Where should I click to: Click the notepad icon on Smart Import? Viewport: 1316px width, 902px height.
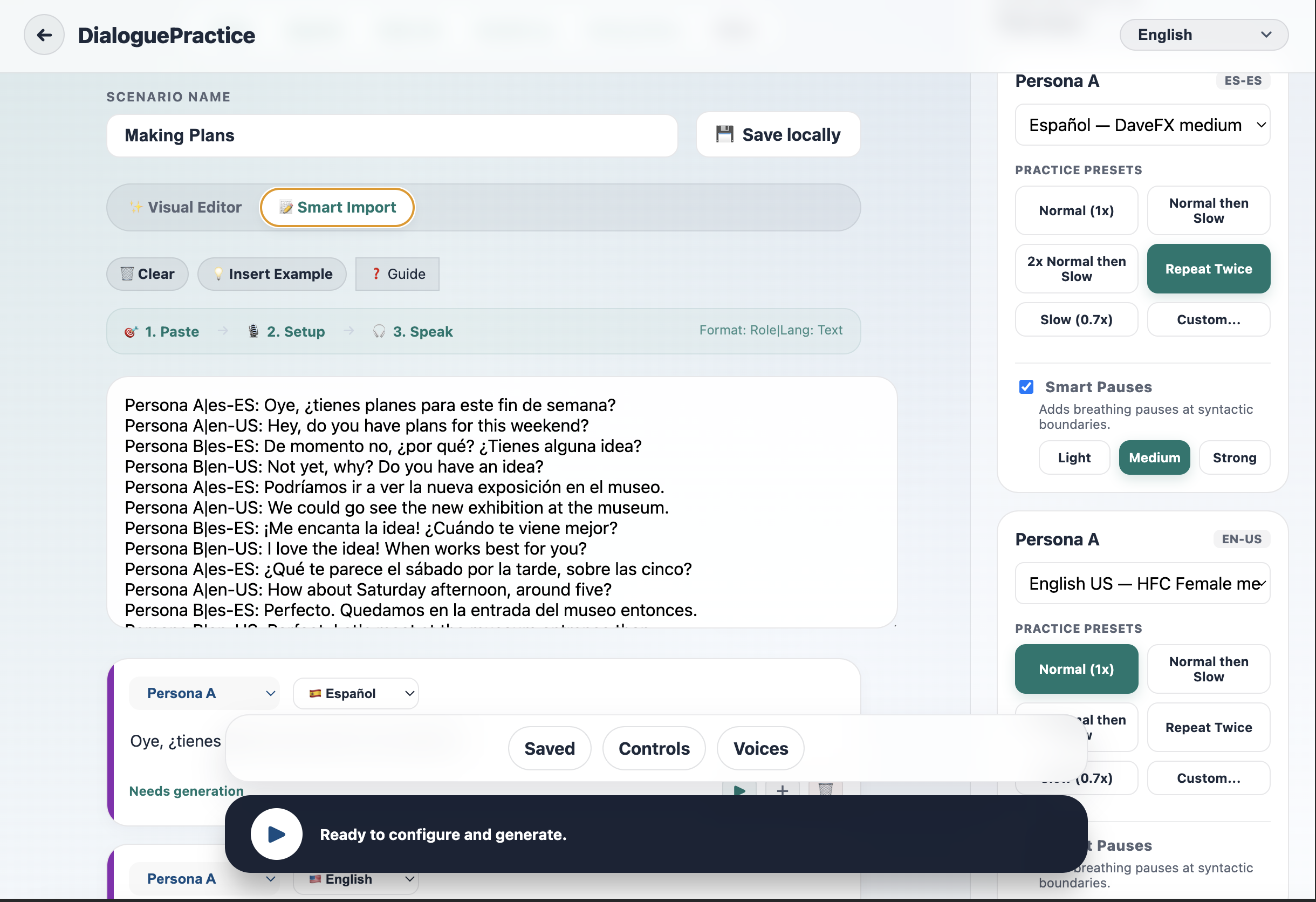pyautogui.click(x=286, y=207)
